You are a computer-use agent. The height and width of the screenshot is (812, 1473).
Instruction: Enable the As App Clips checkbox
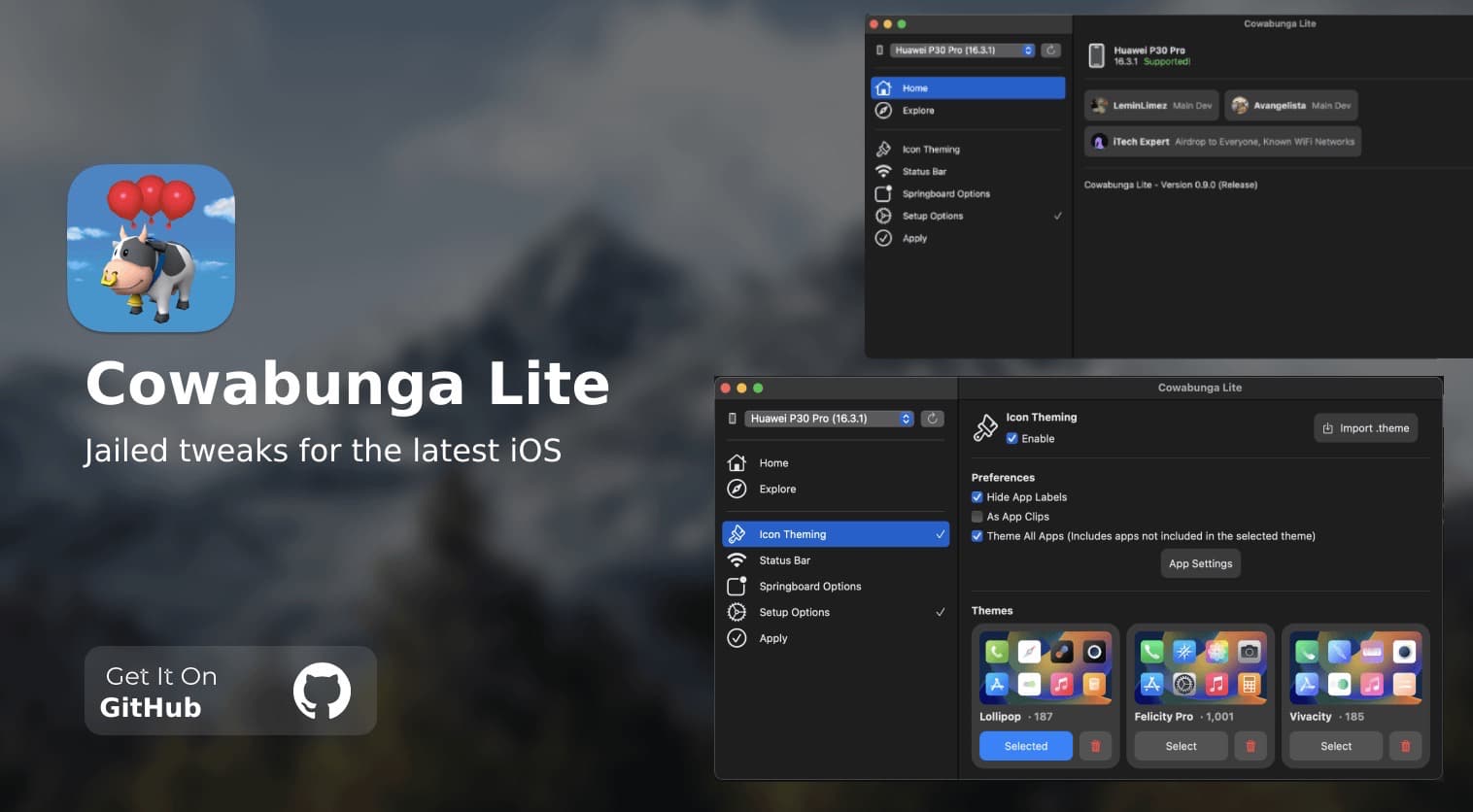pyautogui.click(x=977, y=517)
